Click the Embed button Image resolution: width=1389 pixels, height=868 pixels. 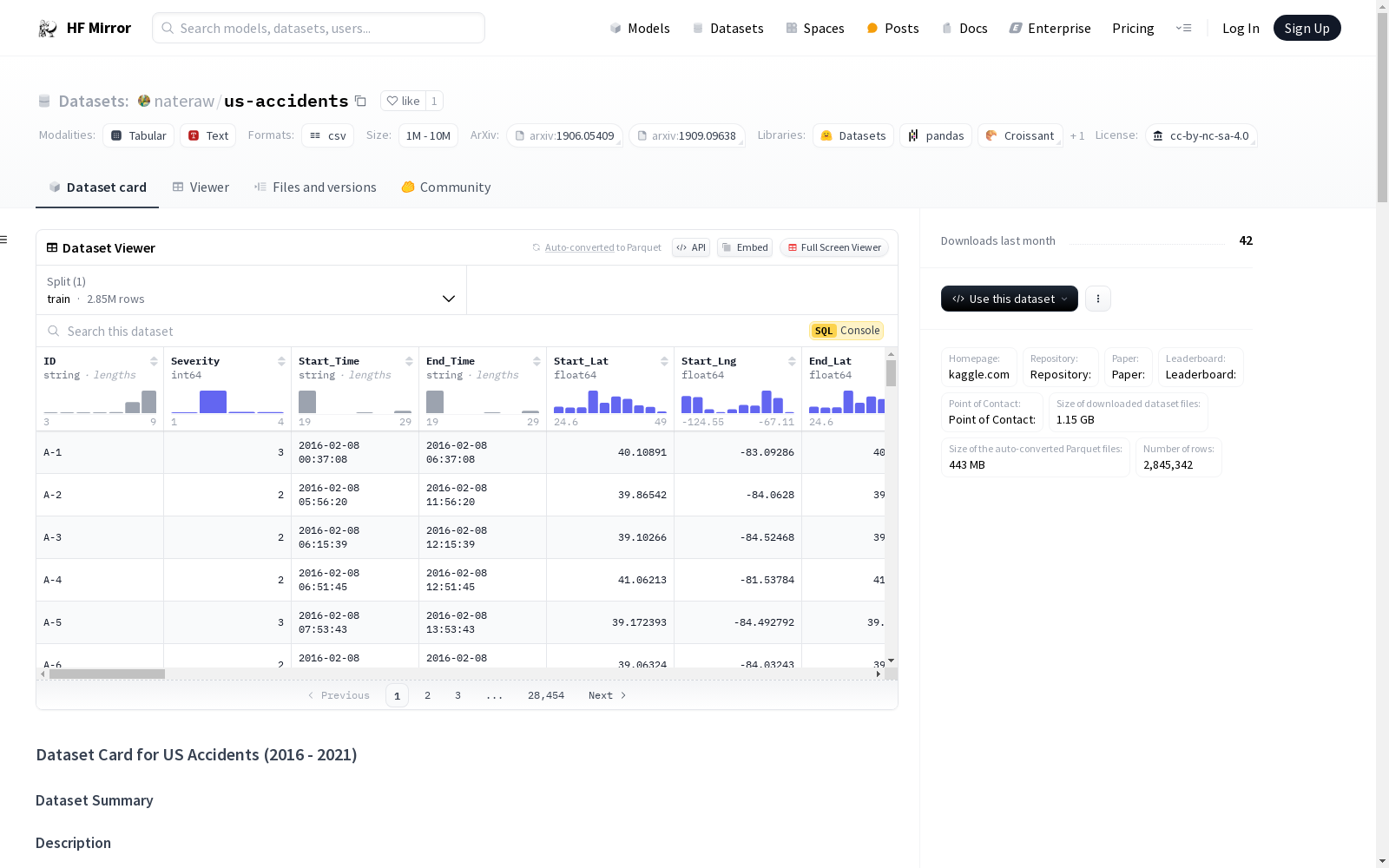tap(745, 247)
